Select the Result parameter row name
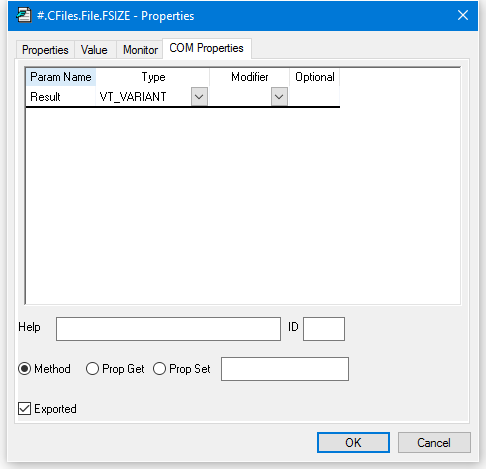Viewport: 486px width, 469px height. pyautogui.click(x=45, y=97)
